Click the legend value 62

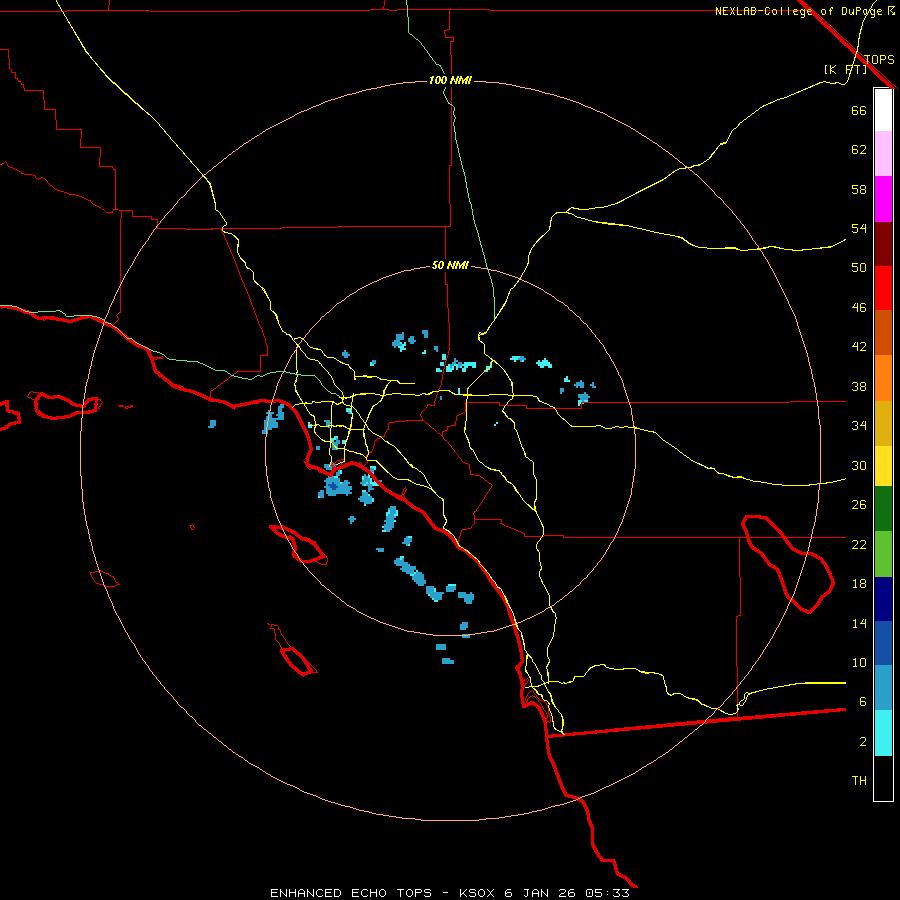click(x=859, y=150)
